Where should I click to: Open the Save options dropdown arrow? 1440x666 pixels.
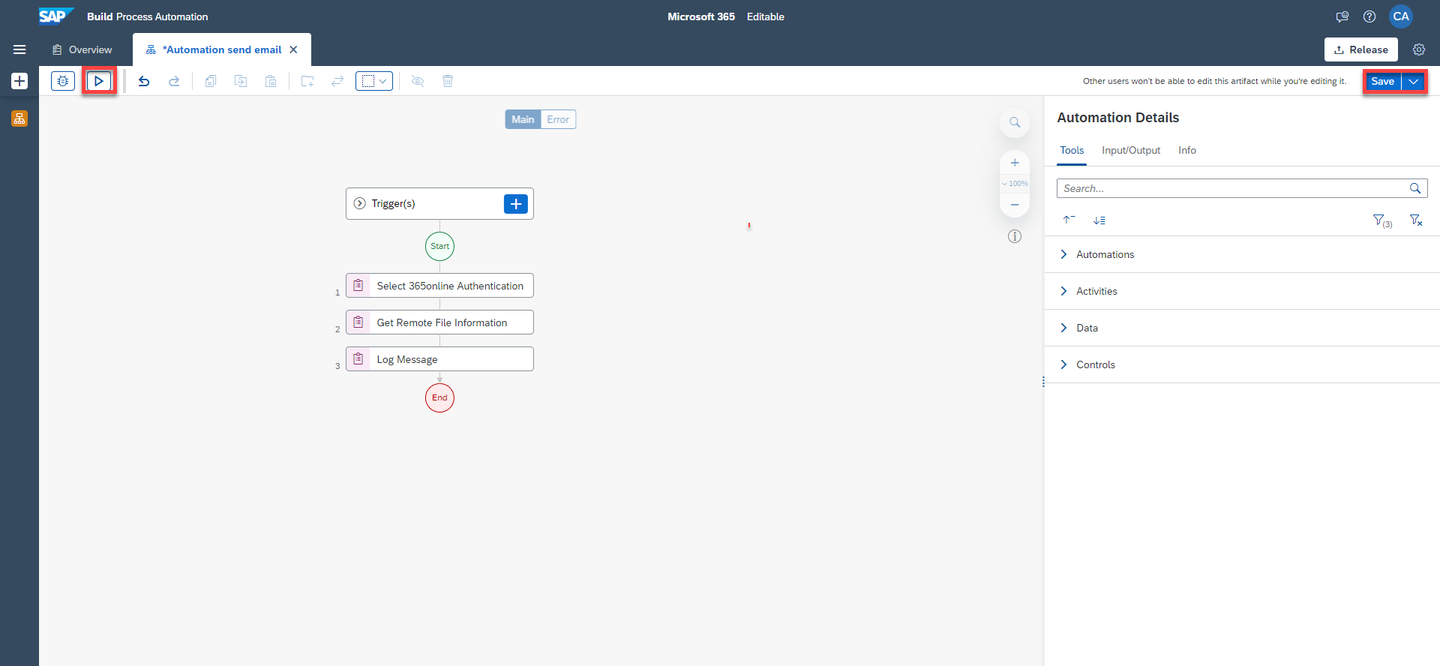[1413, 81]
